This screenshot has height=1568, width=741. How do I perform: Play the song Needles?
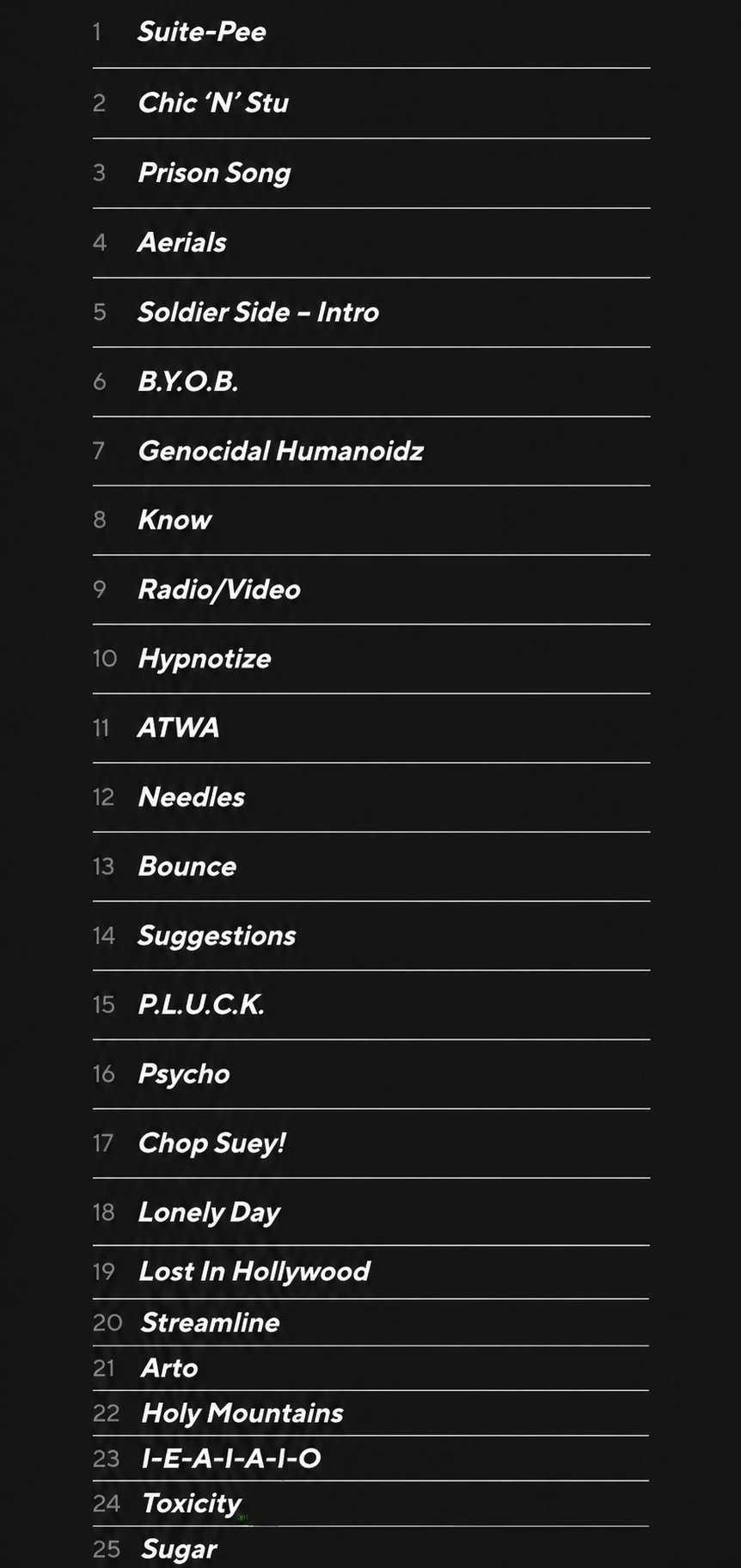tap(370, 797)
